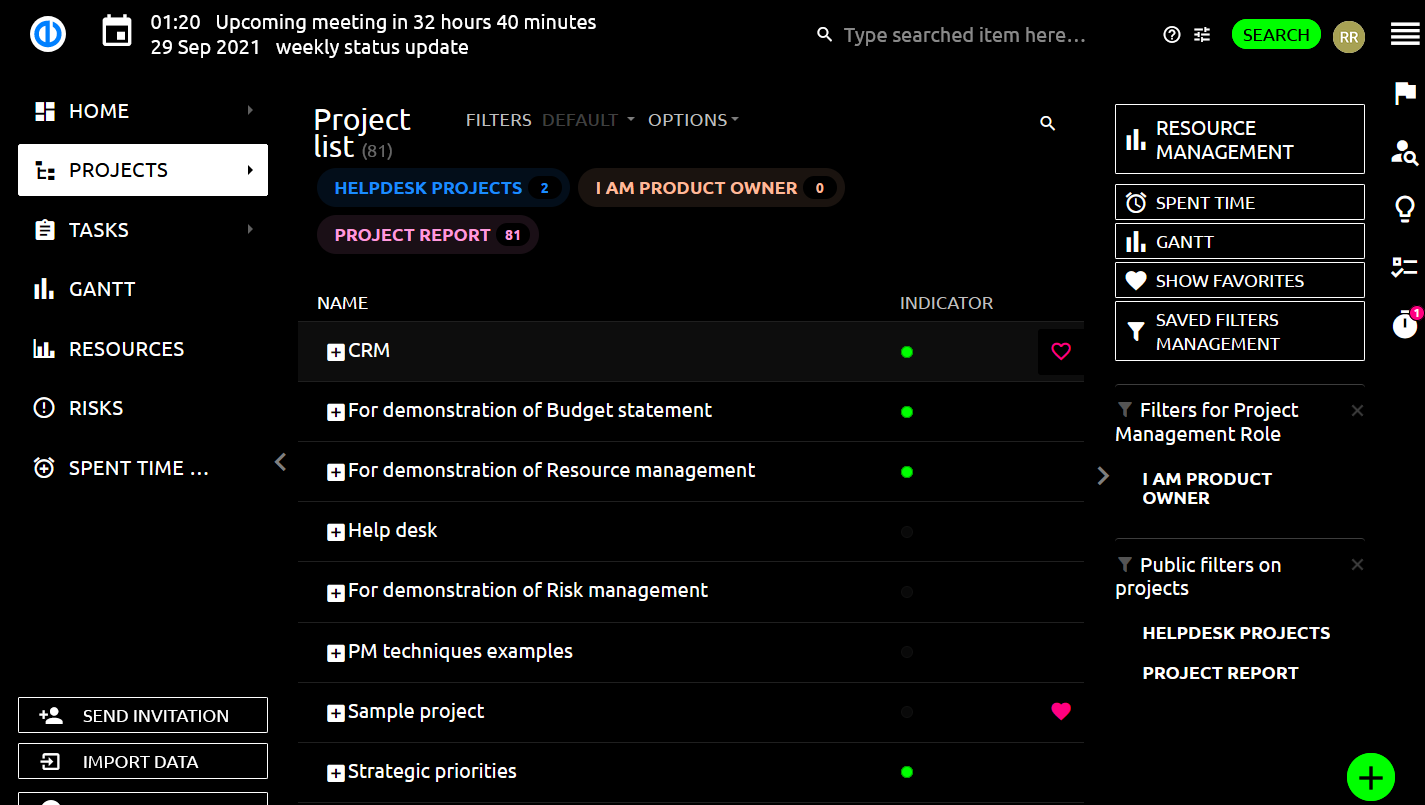Click the search input field
The width and height of the screenshot is (1425, 805).
pos(964,35)
